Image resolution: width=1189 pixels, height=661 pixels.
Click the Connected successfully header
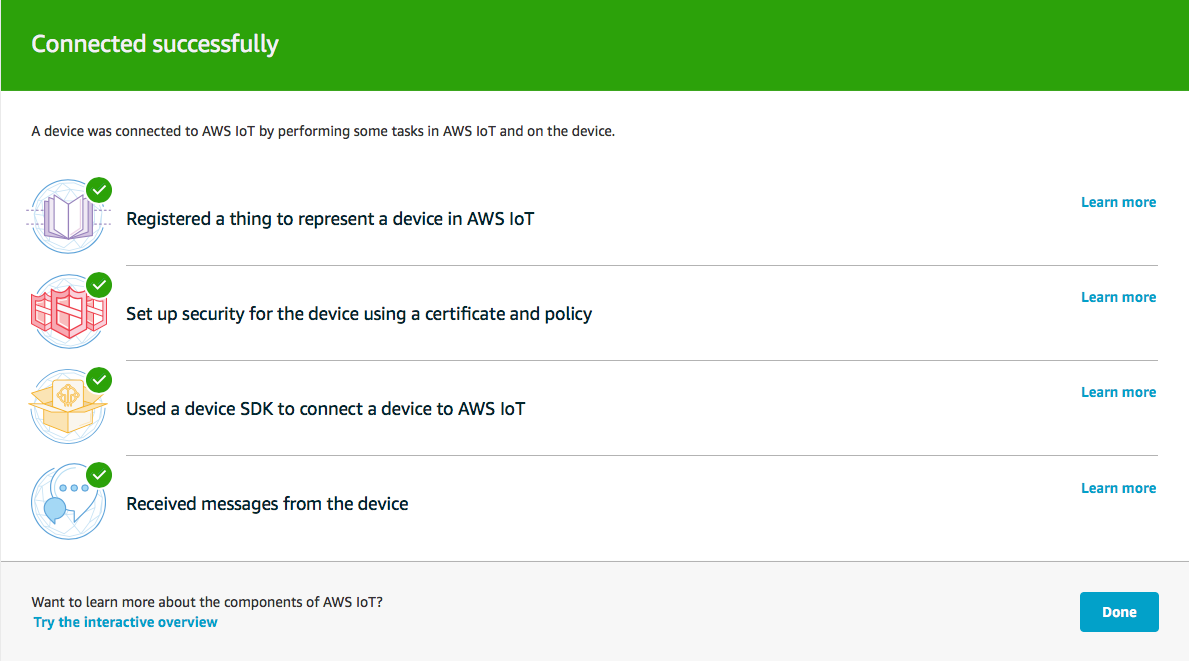click(155, 44)
